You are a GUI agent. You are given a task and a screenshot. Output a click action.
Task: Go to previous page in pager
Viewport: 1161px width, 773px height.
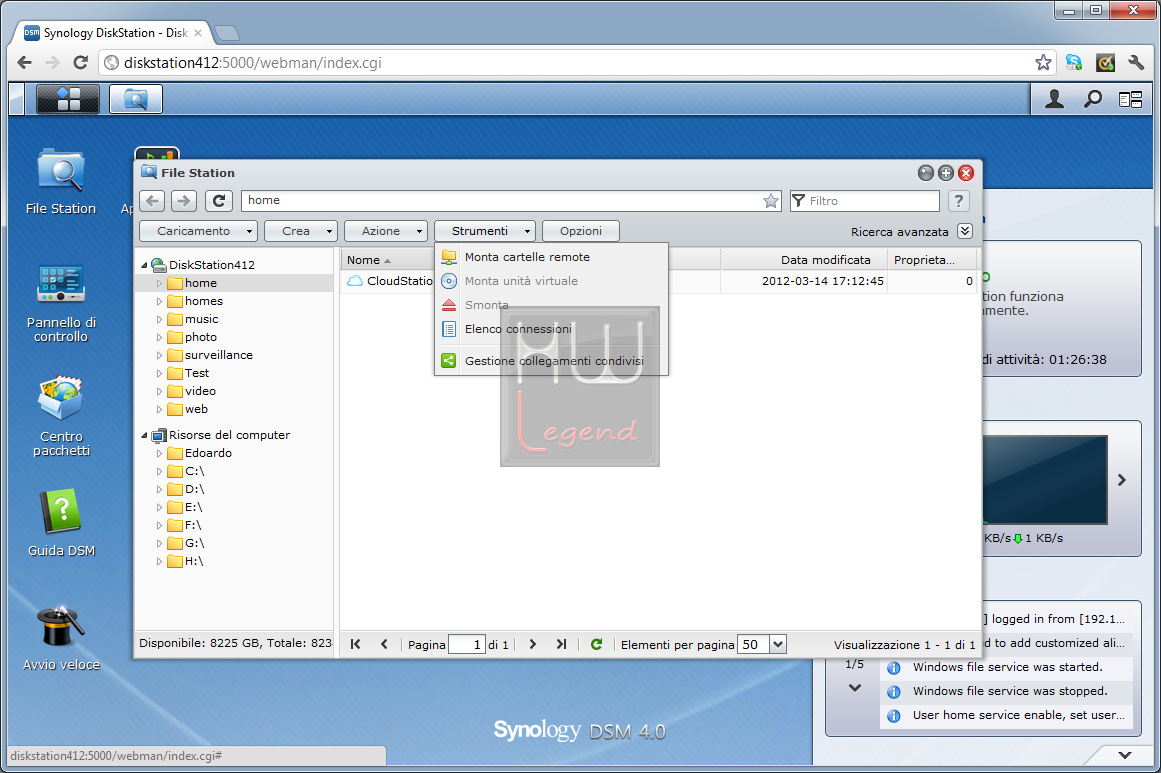pyautogui.click(x=384, y=644)
